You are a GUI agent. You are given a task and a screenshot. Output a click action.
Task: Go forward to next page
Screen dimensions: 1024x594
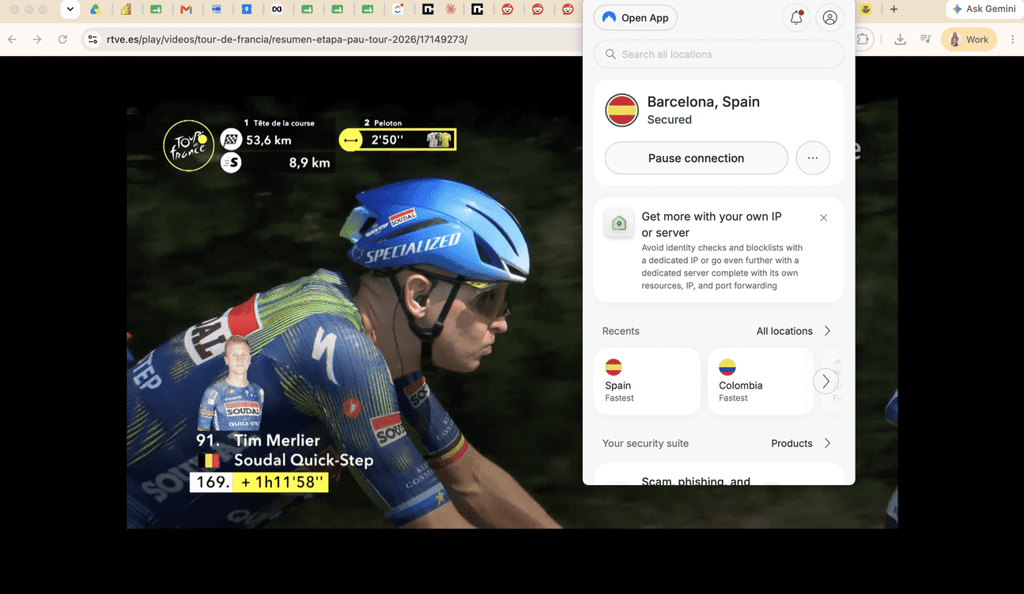tap(37, 39)
